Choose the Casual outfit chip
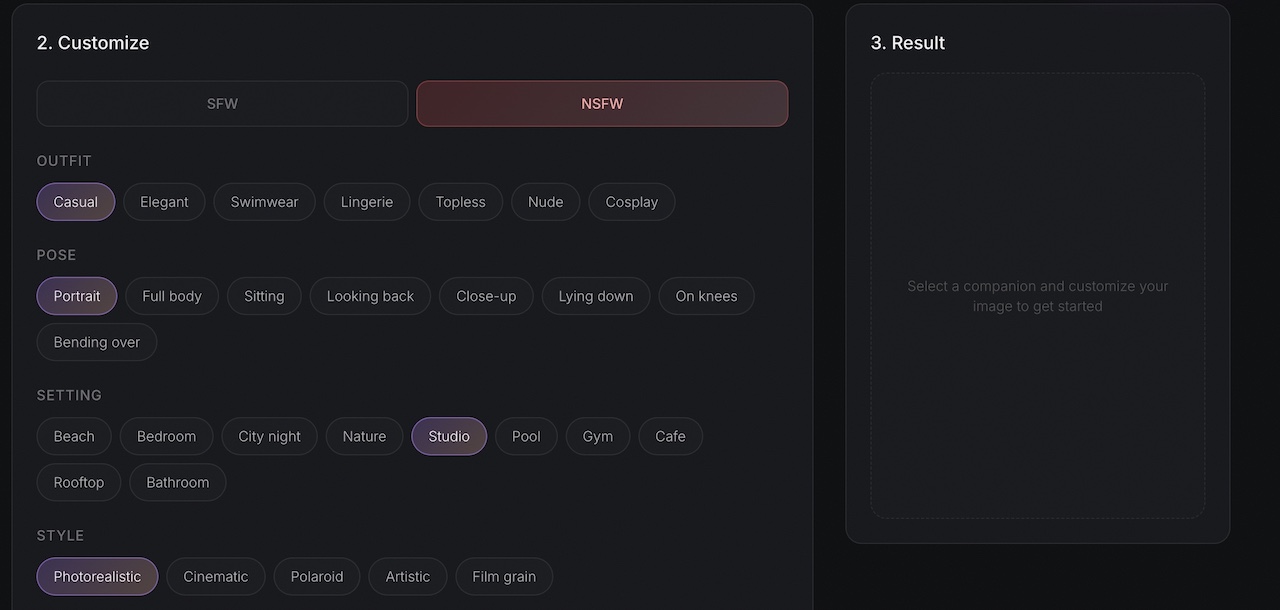Image resolution: width=1280 pixels, height=610 pixels. point(76,202)
